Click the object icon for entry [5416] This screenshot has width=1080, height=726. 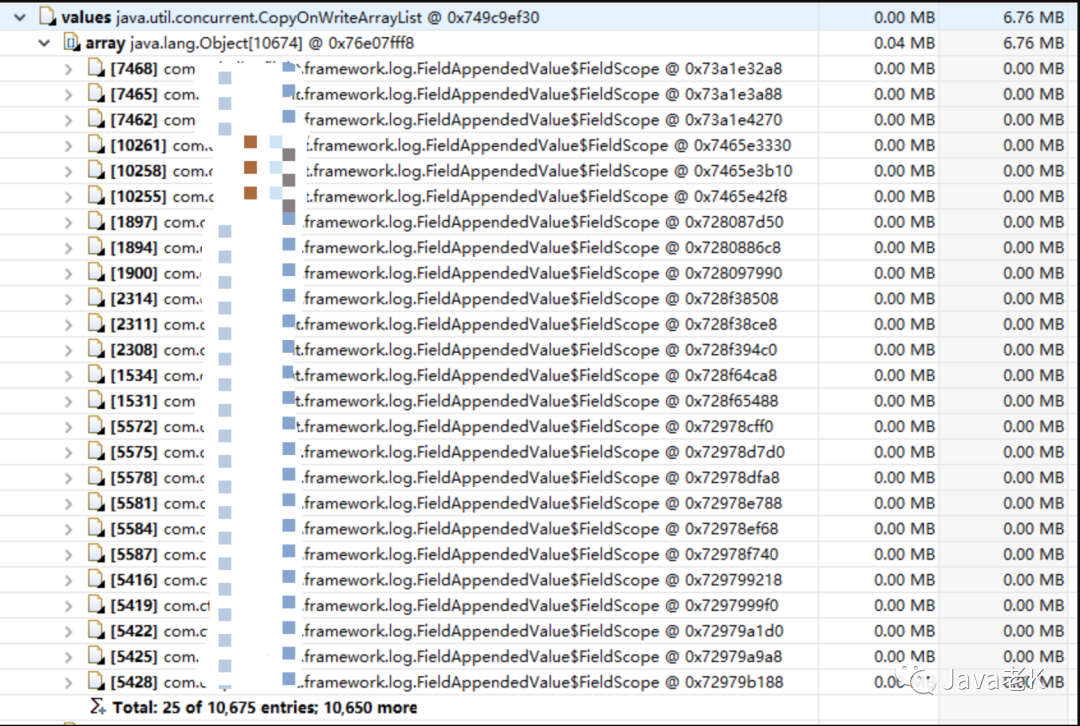pos(96,579)
